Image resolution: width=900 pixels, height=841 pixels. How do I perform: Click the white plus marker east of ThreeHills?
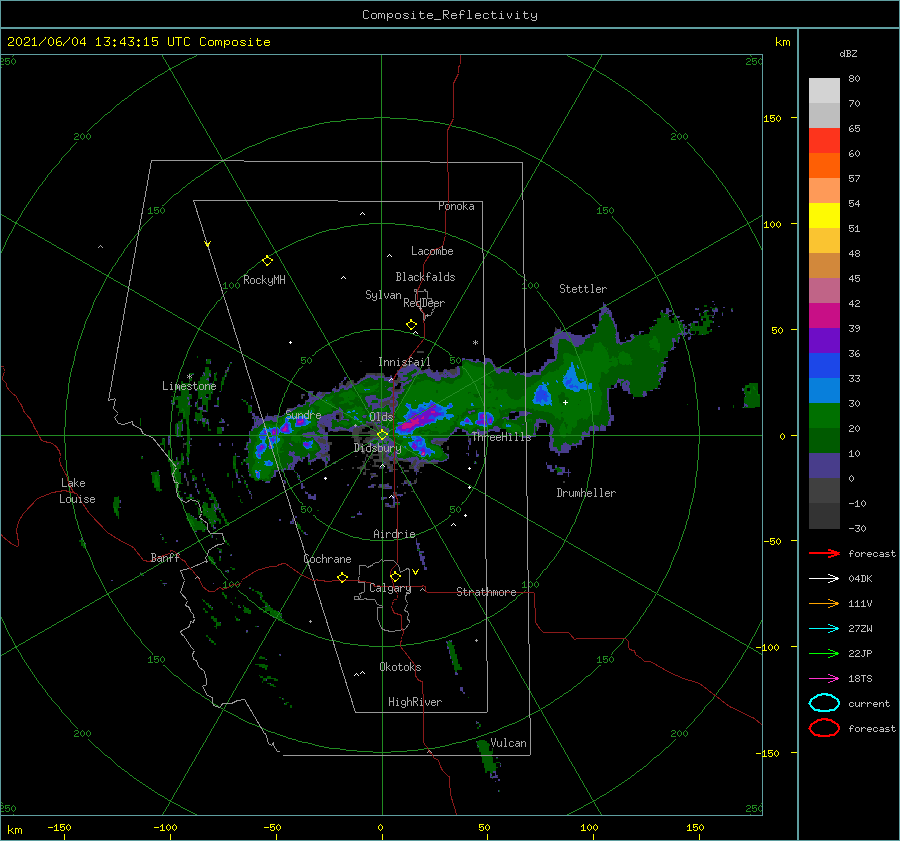565,402
